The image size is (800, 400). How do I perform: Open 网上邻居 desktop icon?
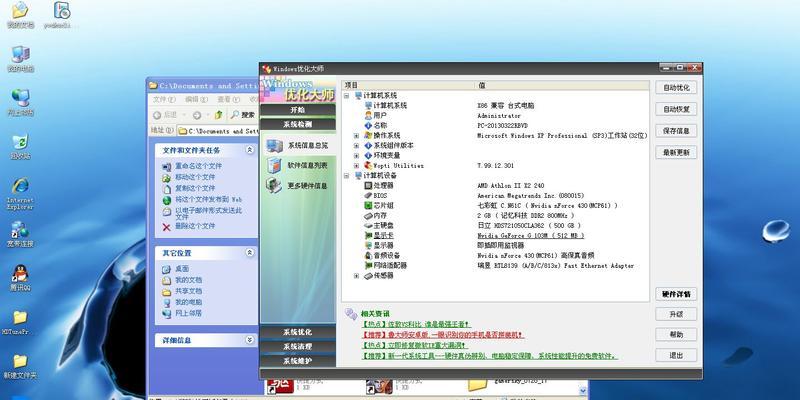[20, 103]
